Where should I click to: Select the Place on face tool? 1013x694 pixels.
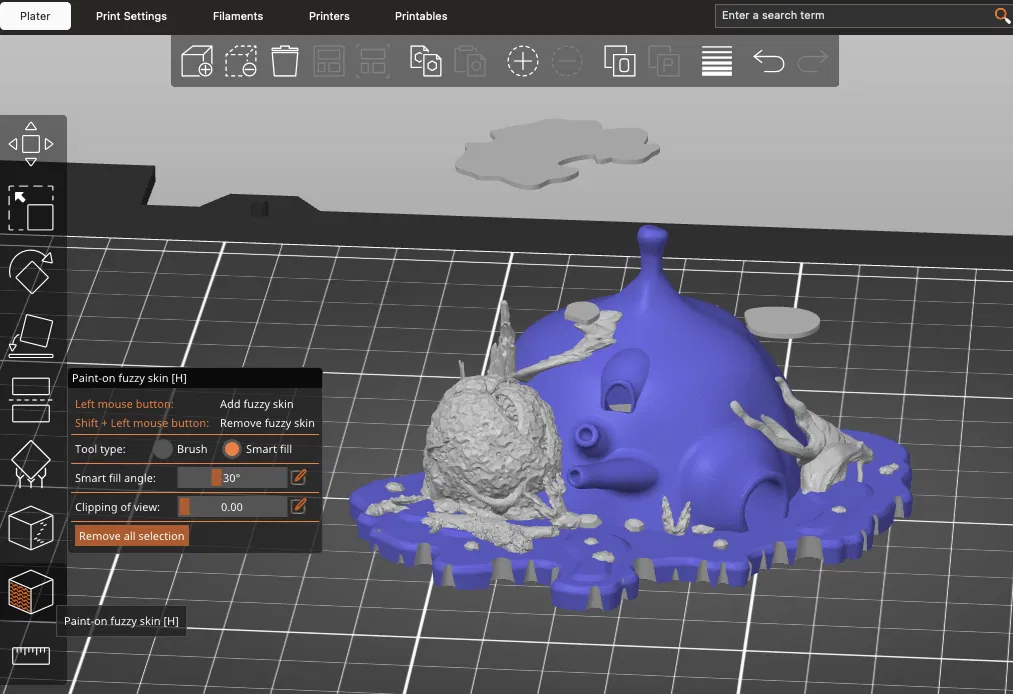[31, 336]
